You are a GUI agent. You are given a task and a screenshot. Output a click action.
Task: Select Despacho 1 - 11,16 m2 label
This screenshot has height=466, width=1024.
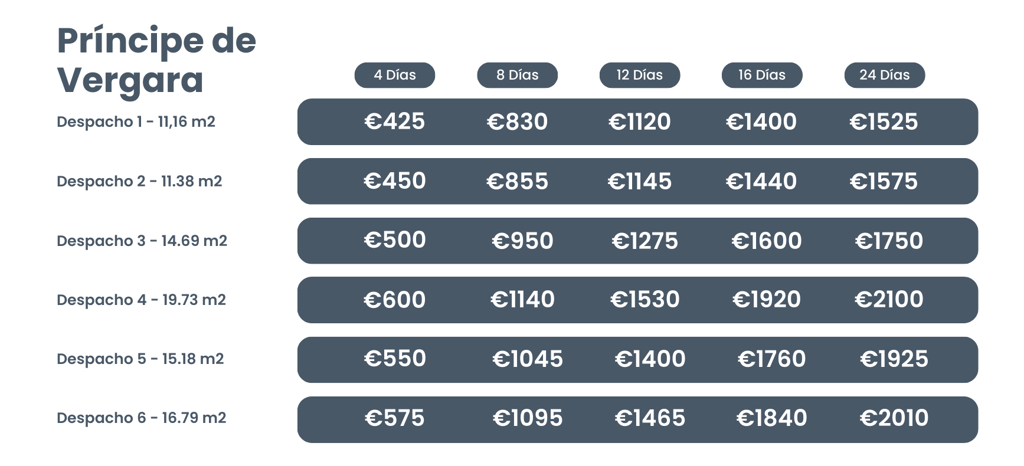tap(136, 122)
